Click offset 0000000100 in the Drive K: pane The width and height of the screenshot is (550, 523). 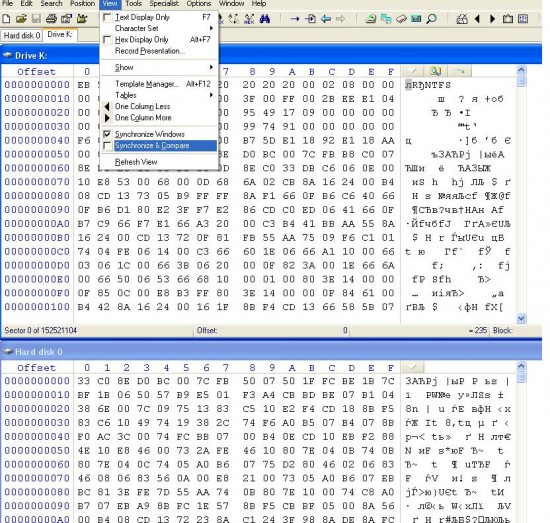(x=37, y=307)
